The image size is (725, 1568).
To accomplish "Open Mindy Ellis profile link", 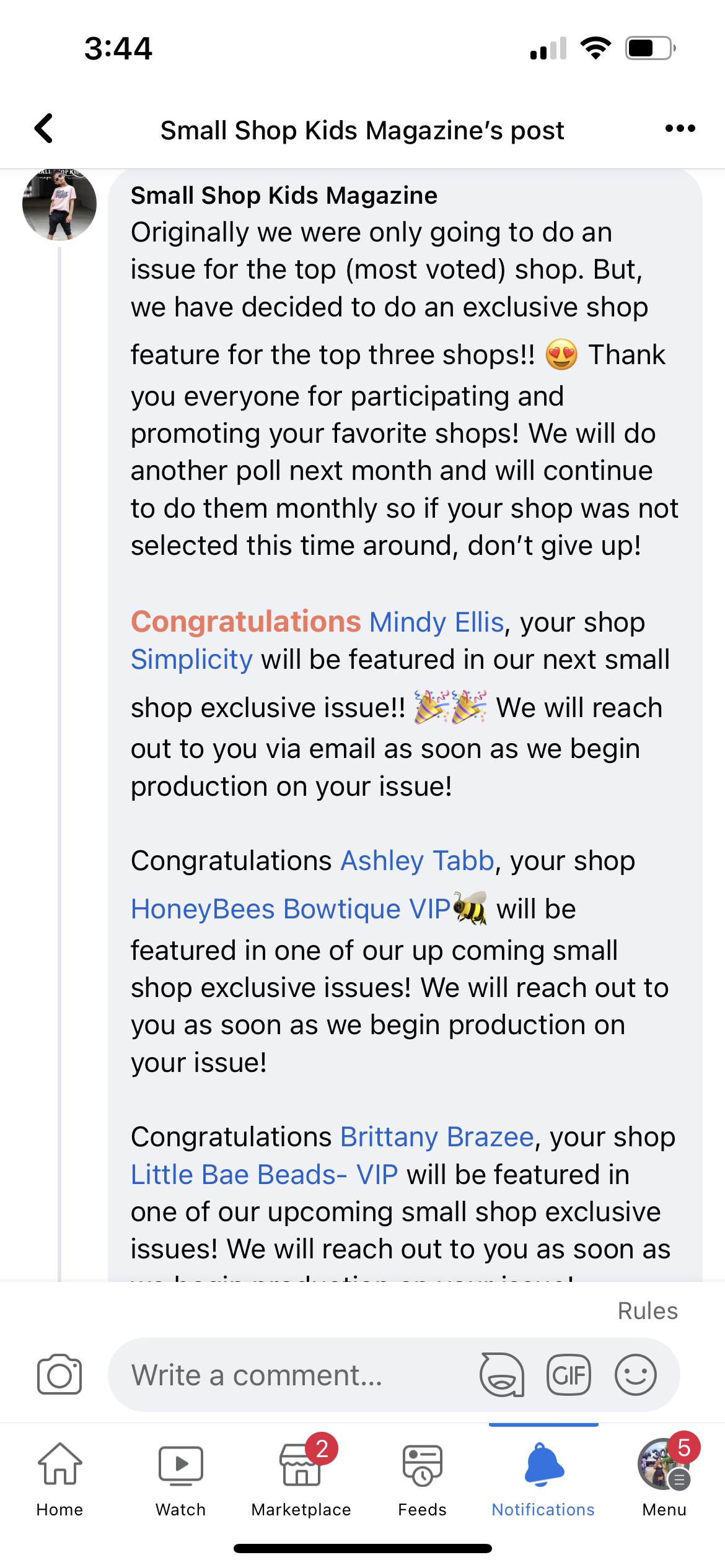I will click(x=436, y=622).
